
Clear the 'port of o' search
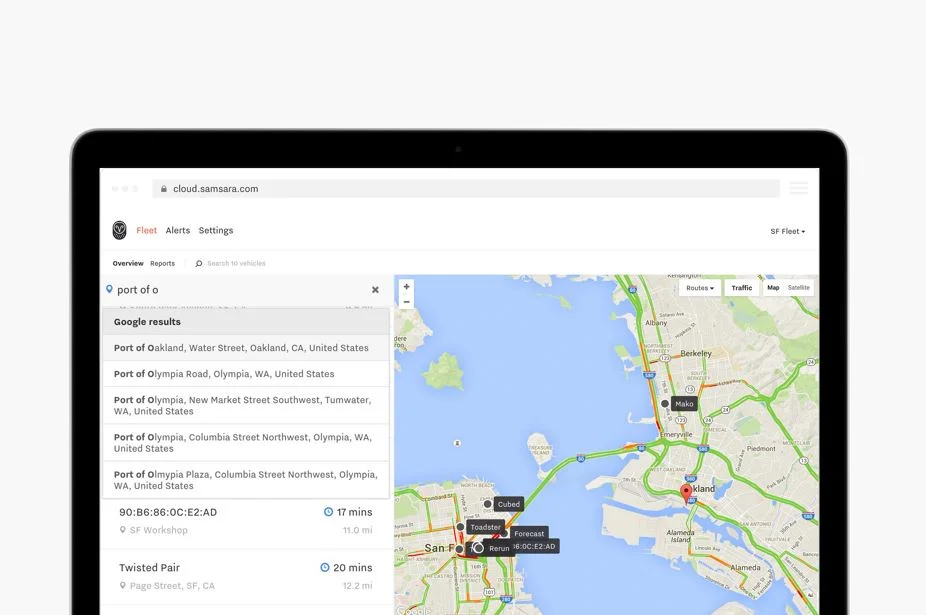pyautogui.click(x=375, y=289)
